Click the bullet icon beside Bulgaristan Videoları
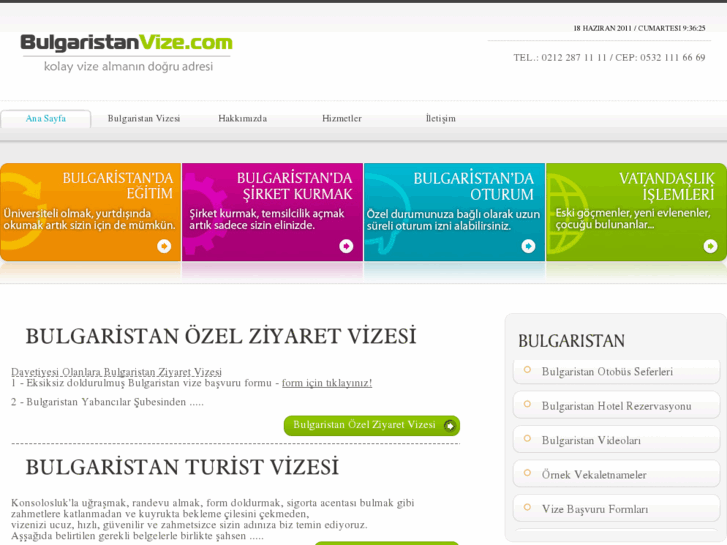The height and width of the screenshot is (545, 727). [x=527, y=438]
